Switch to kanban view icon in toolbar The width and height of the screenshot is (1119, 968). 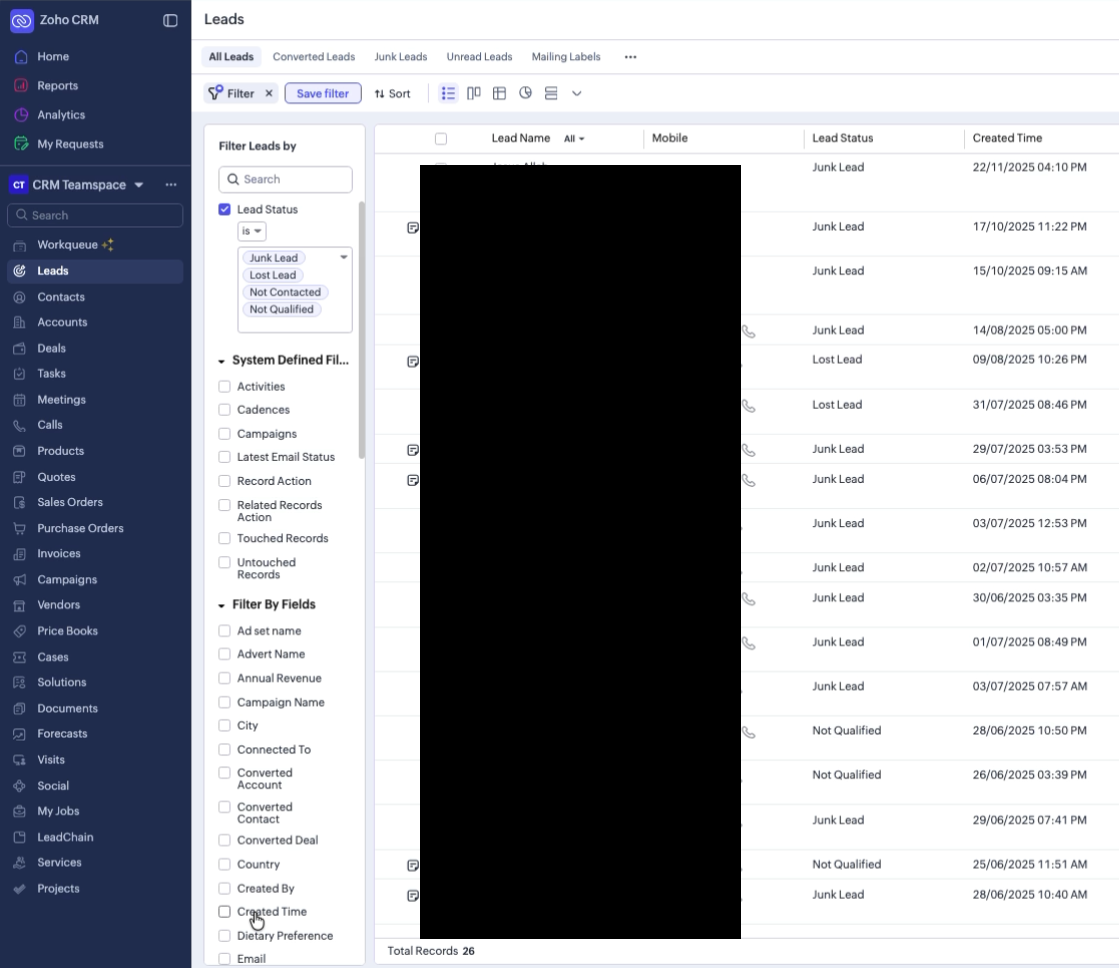(x=474, y=94)
